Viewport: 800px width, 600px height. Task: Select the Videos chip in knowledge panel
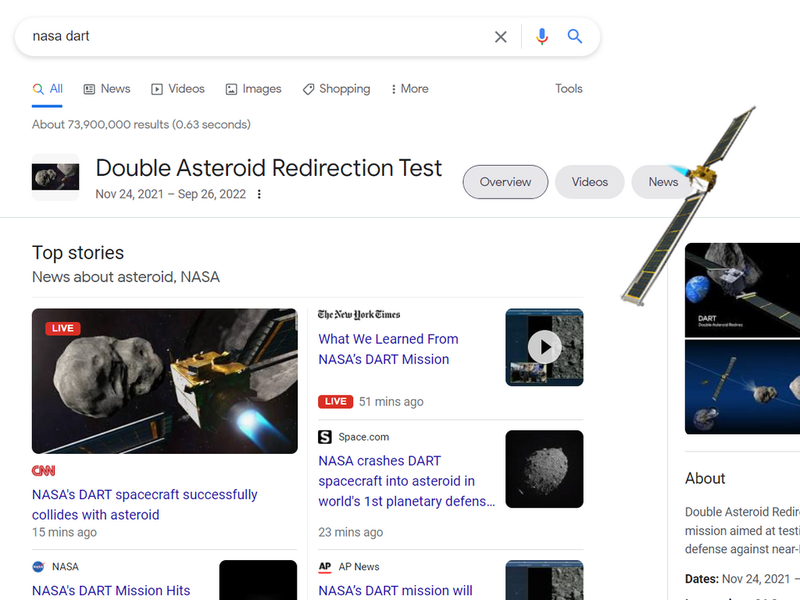(x=590, y=182)
